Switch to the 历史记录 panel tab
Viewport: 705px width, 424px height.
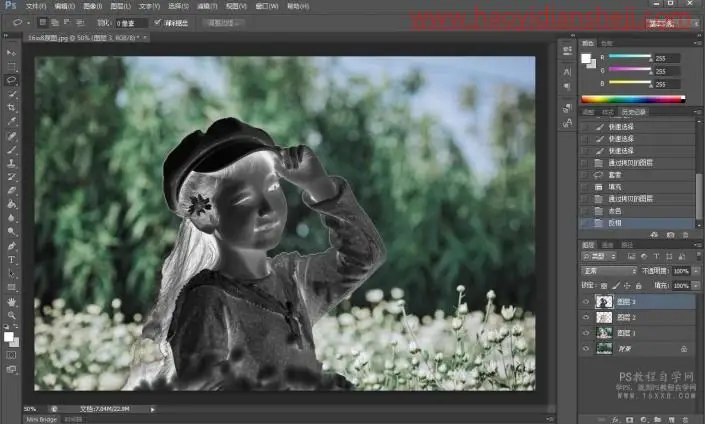[634, 112]
